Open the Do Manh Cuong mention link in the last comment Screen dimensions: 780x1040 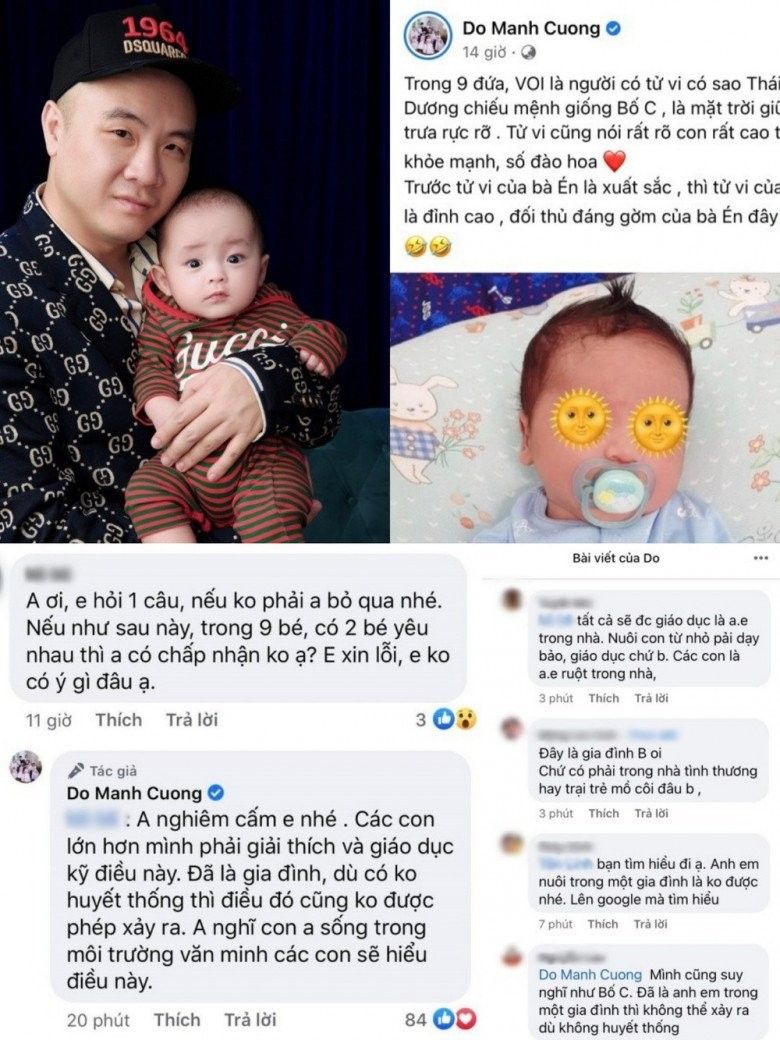pyautogui.click(x=590, y=974)
